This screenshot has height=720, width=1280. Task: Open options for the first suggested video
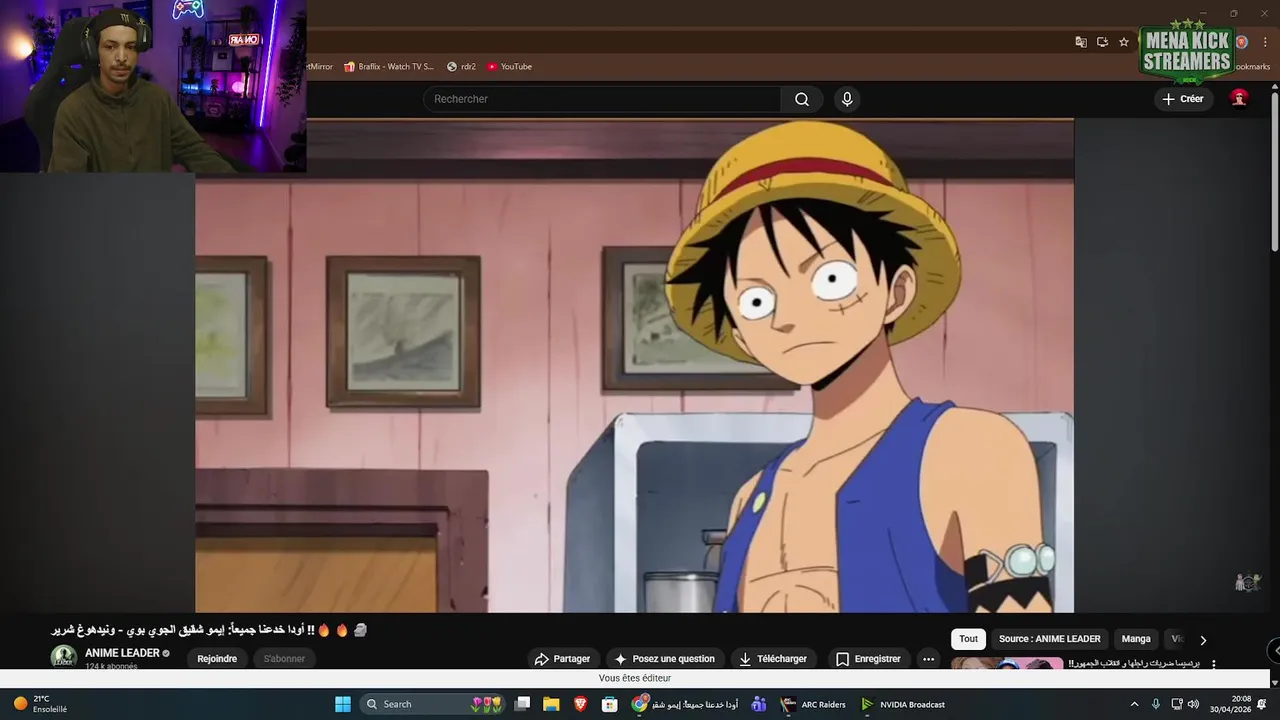(1214, 664)
